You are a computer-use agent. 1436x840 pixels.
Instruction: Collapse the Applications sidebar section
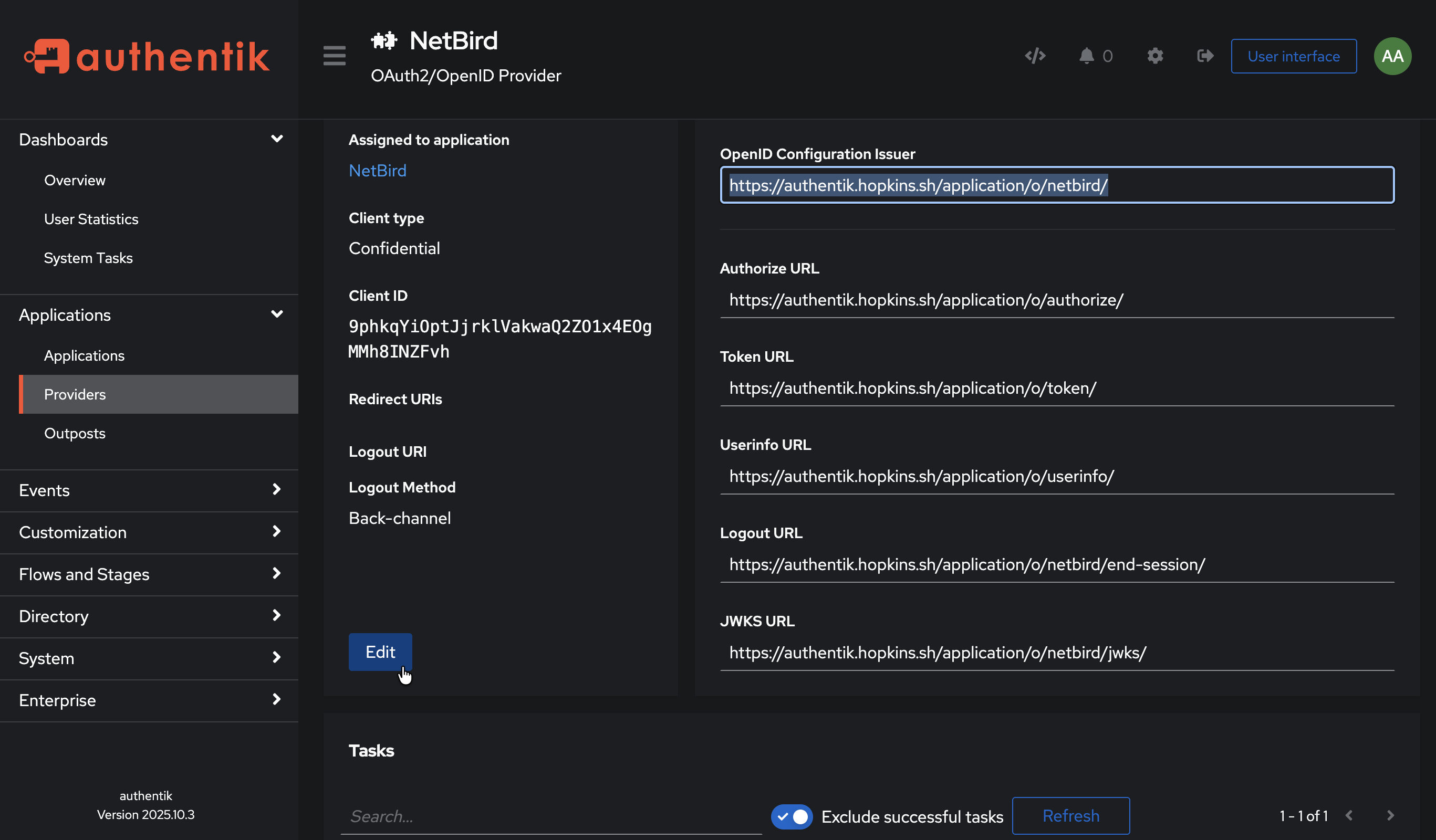tap(277, 314)
